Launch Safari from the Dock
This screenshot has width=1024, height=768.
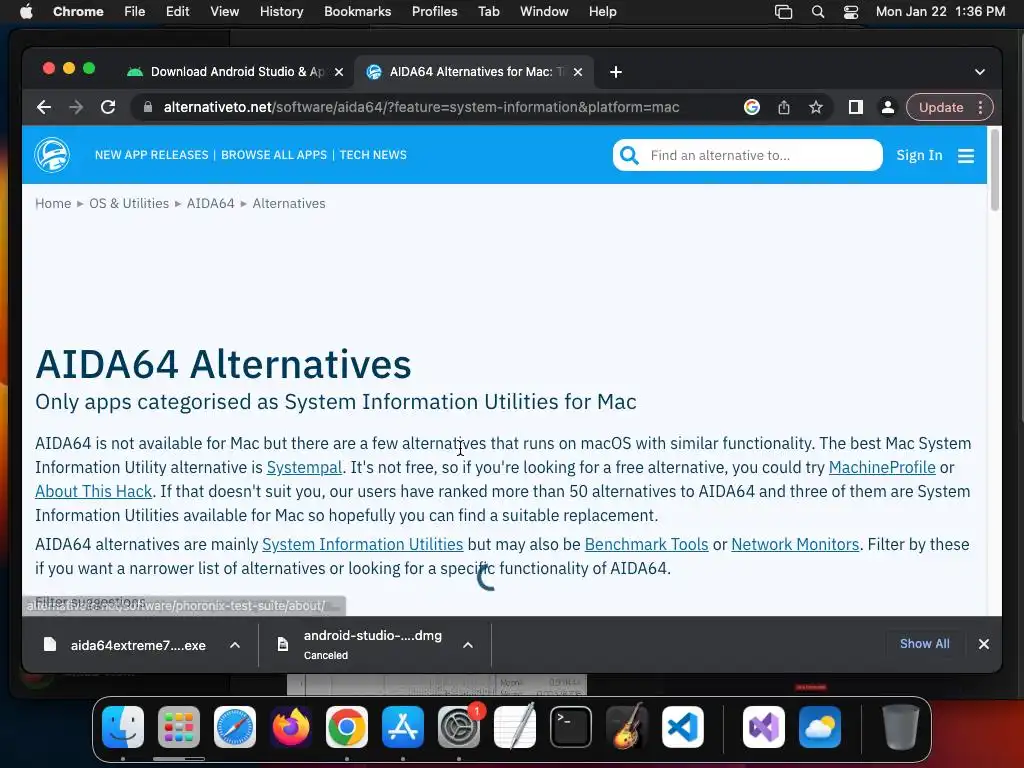[x=234, y=727]
